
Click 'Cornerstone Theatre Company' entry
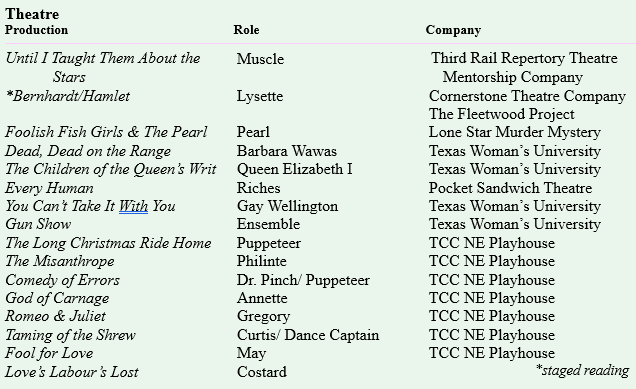pyautogui.click(x=527, y=96)
